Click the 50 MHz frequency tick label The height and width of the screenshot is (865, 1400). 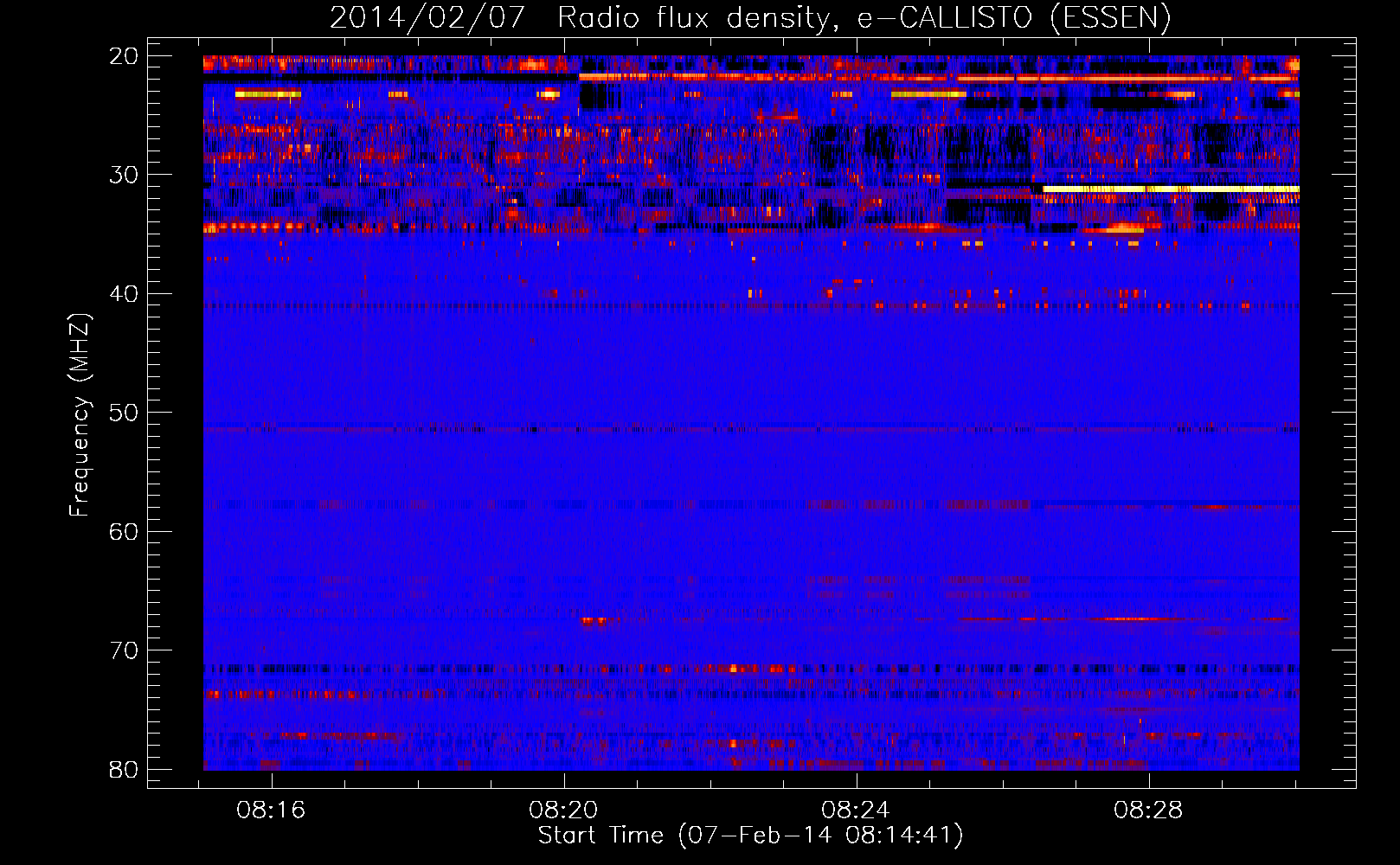pos(124,413)
